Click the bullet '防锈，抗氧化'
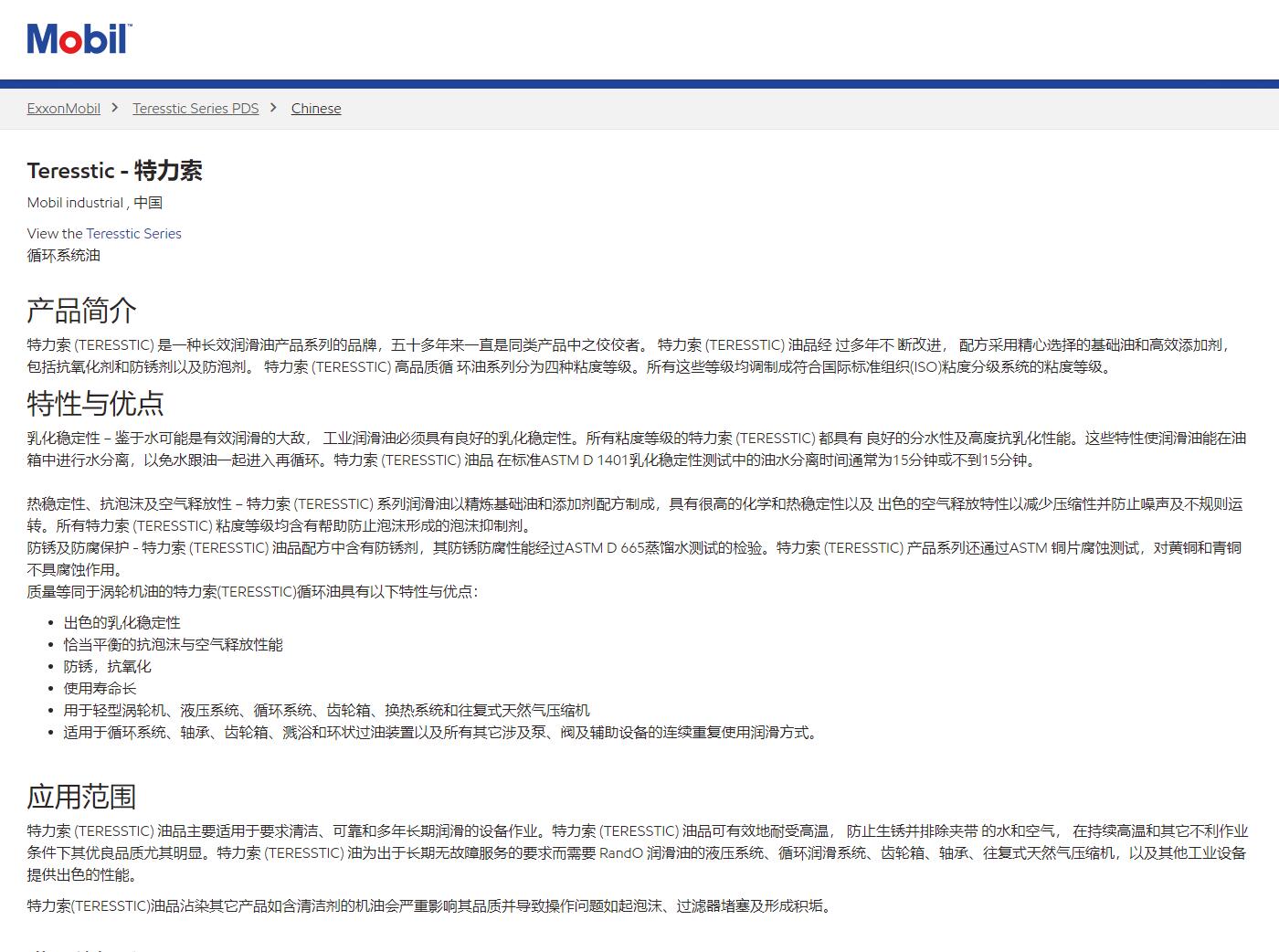The height and width of the screenshot is (952, 1279). [x=108, y=666]
